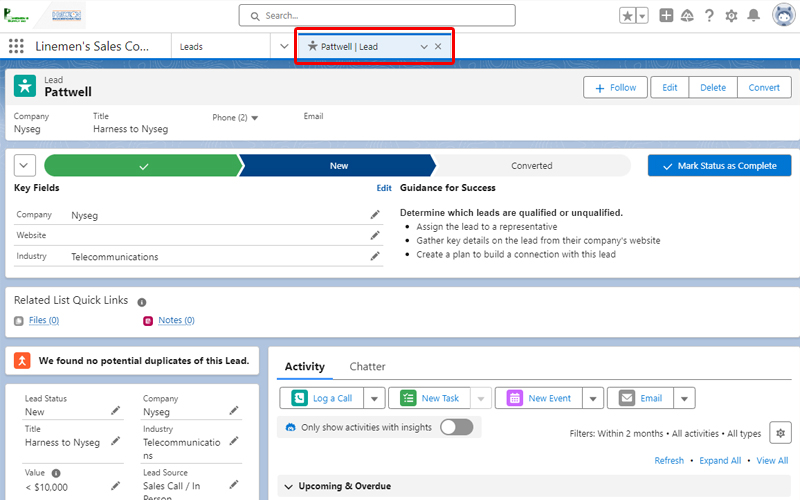Switch to the Activity tab
The image size is (800, 500).
(305, 366)
